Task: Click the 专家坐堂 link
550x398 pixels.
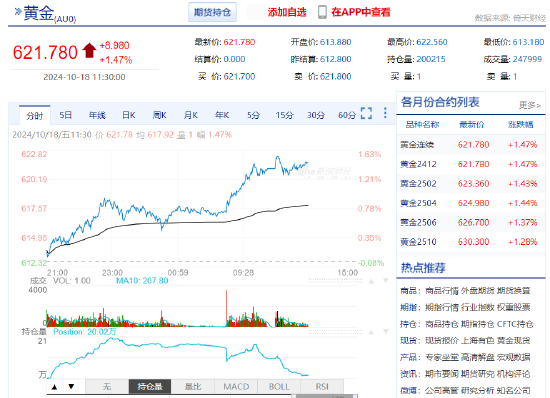Action: pos(442,357)
